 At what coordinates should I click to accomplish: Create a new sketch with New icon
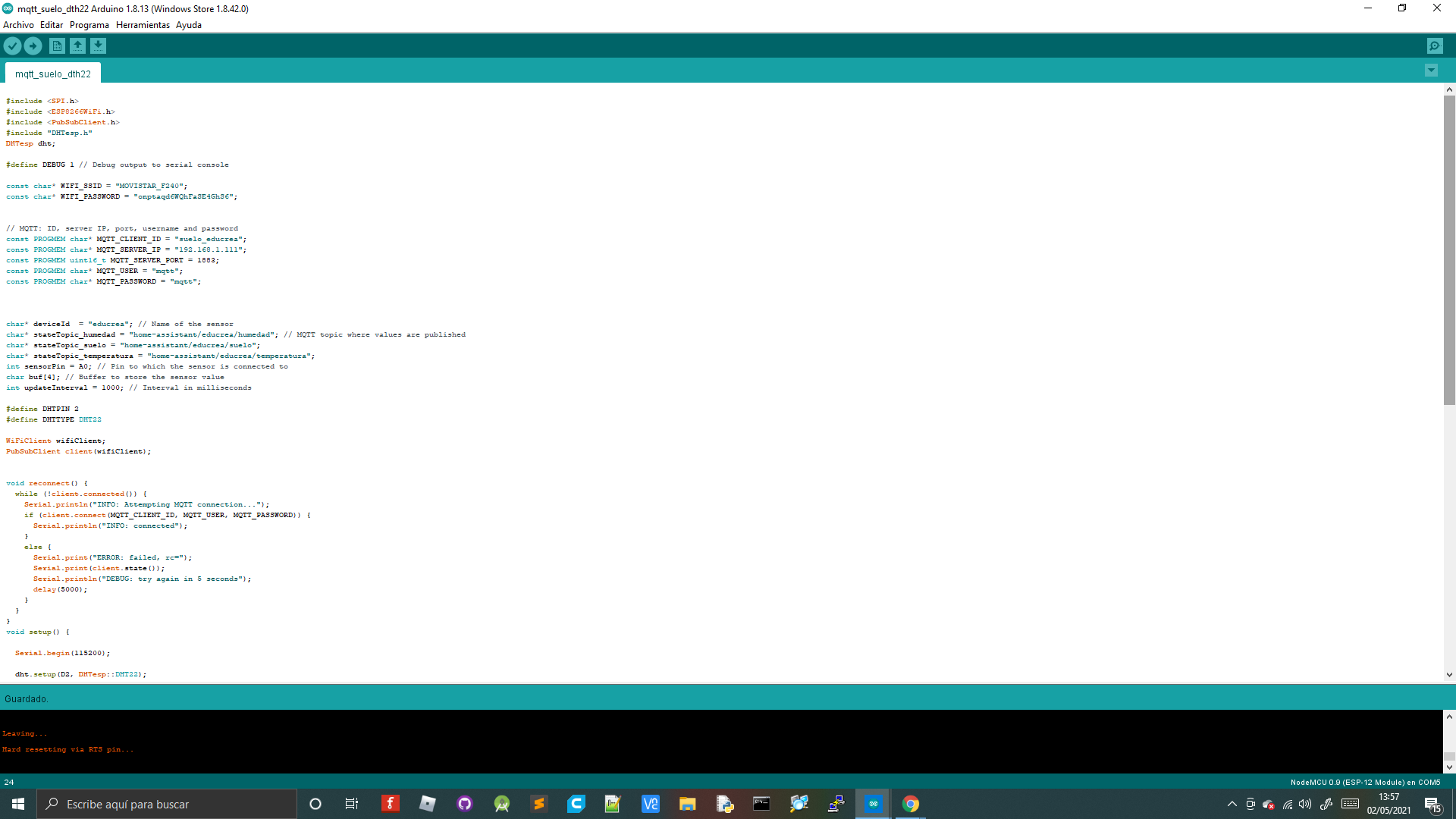(x=57, y=46)
